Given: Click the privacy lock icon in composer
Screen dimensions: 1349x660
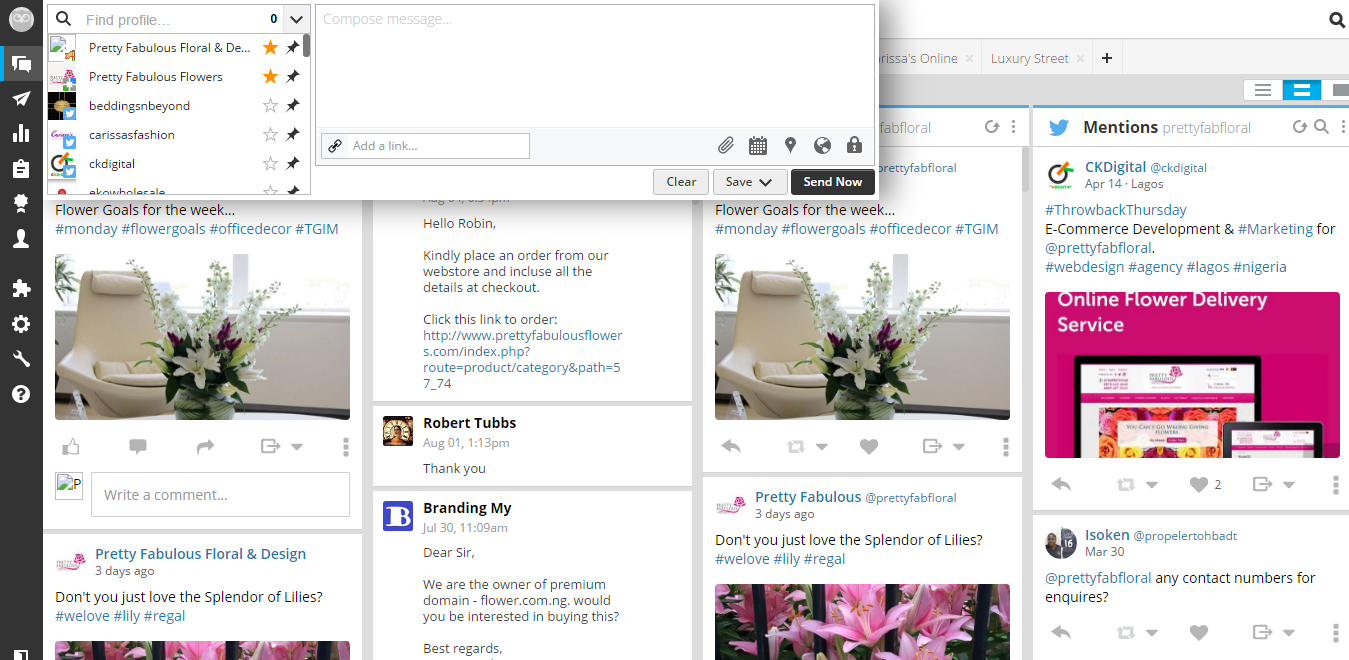Looking at the screenshot, I should point(854,146).
